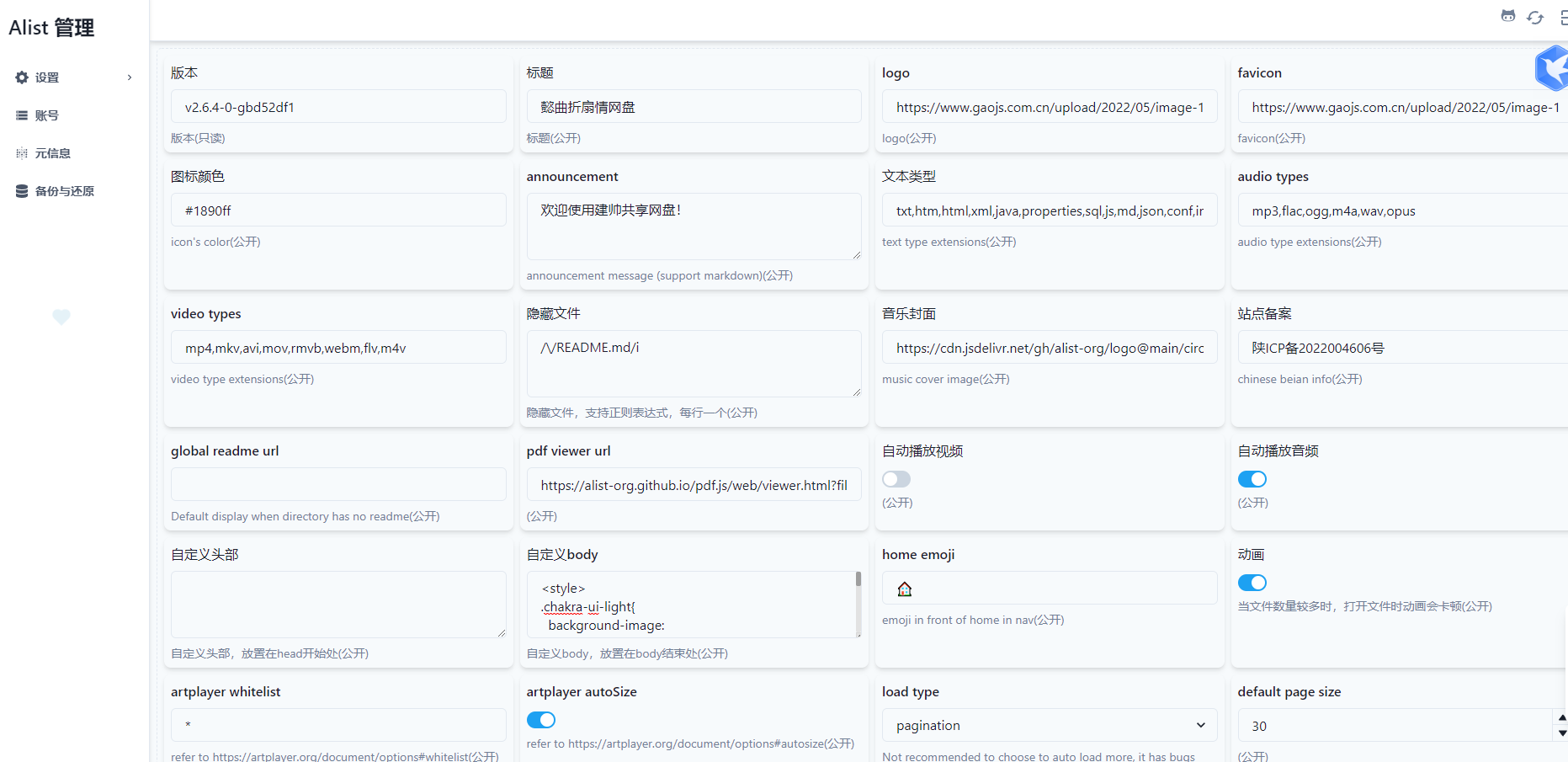Viewport: 1568px width, 762px height.
Task: Click the 'announcement message (support markdown)' hint
Action: coord(660,275)
